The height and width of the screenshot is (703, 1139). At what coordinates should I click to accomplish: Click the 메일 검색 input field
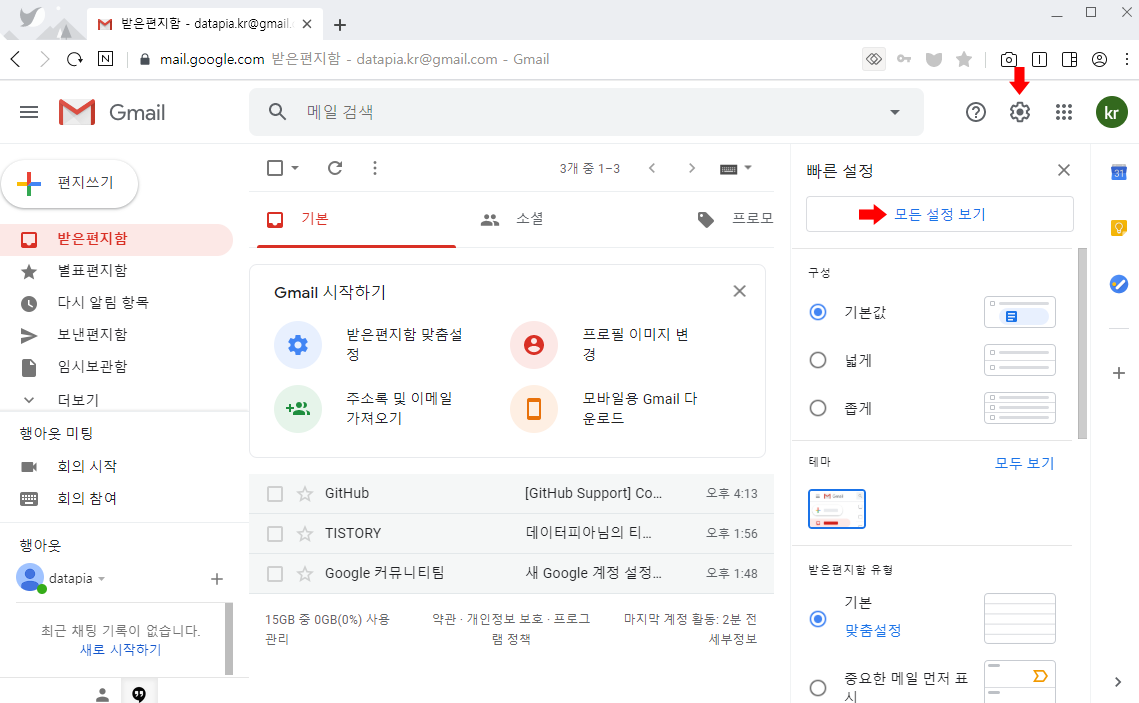[x=588, y=112]
